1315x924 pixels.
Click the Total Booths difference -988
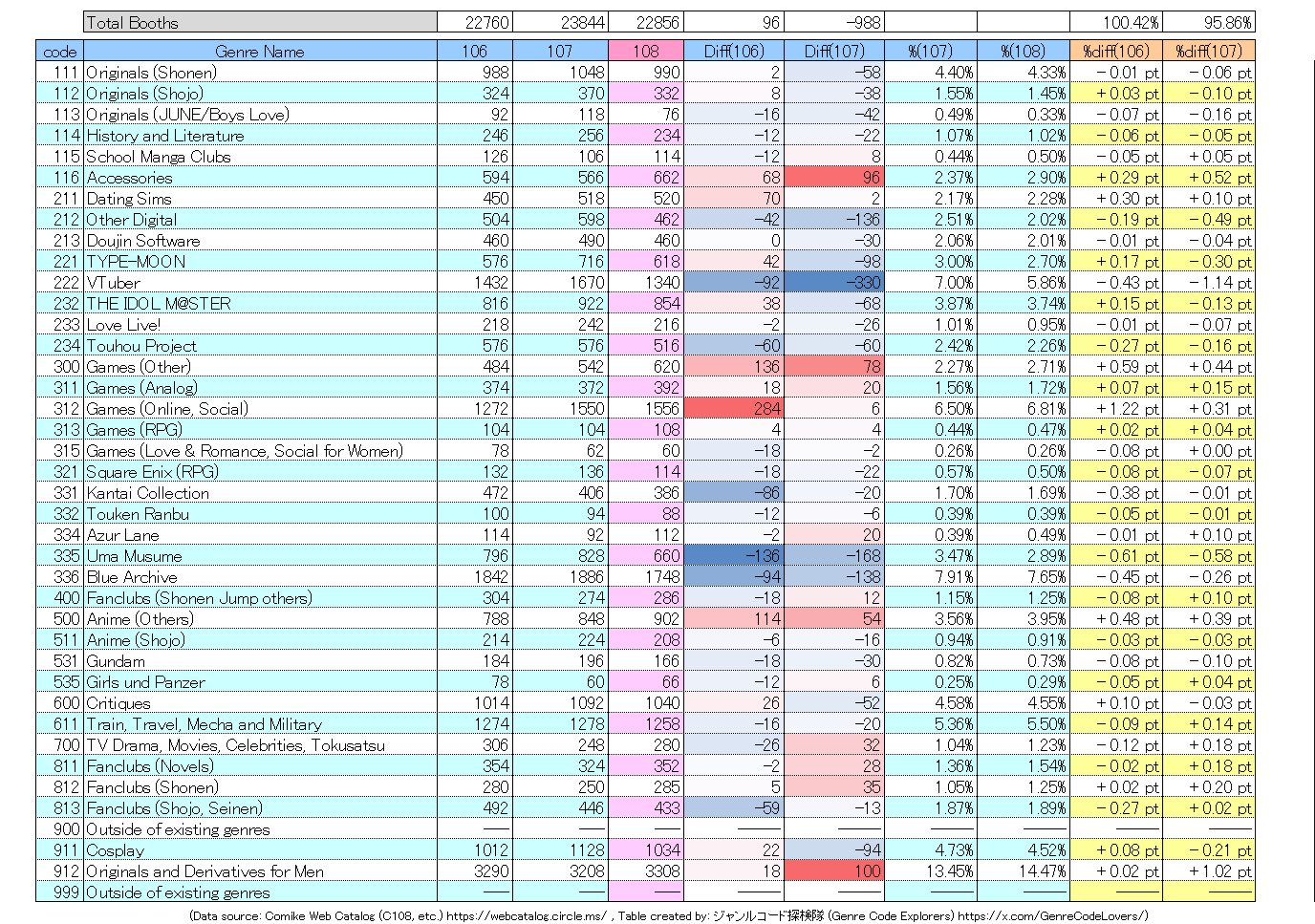tap(833, 22)
